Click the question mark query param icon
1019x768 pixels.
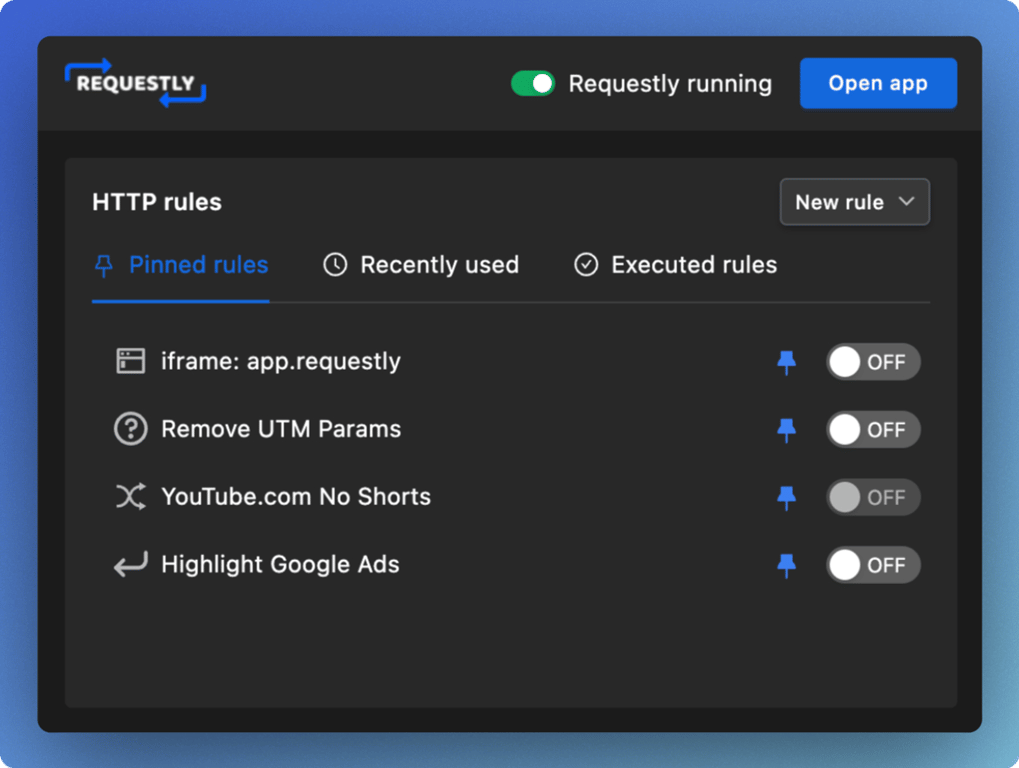[131, 429]
